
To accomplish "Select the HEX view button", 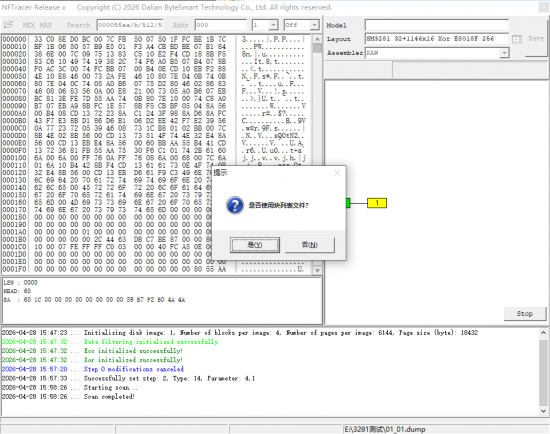I will tap(28, 25).
